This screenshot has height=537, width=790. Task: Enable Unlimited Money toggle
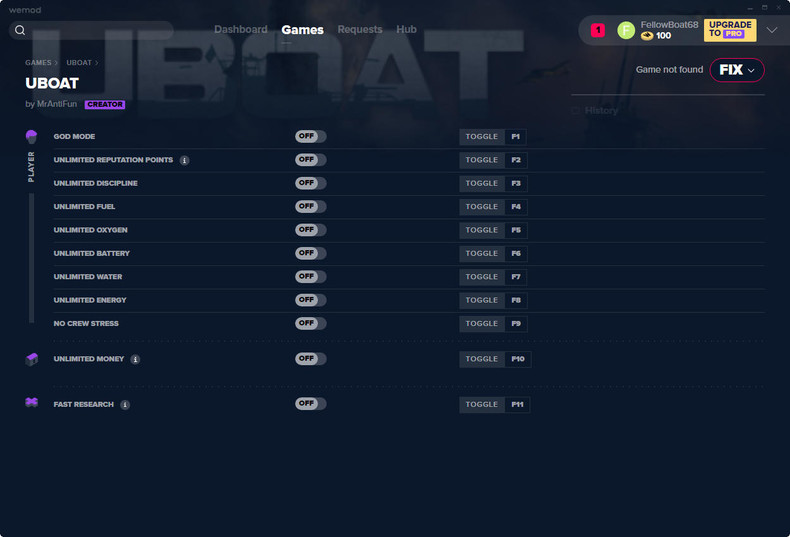coord(310,359)
